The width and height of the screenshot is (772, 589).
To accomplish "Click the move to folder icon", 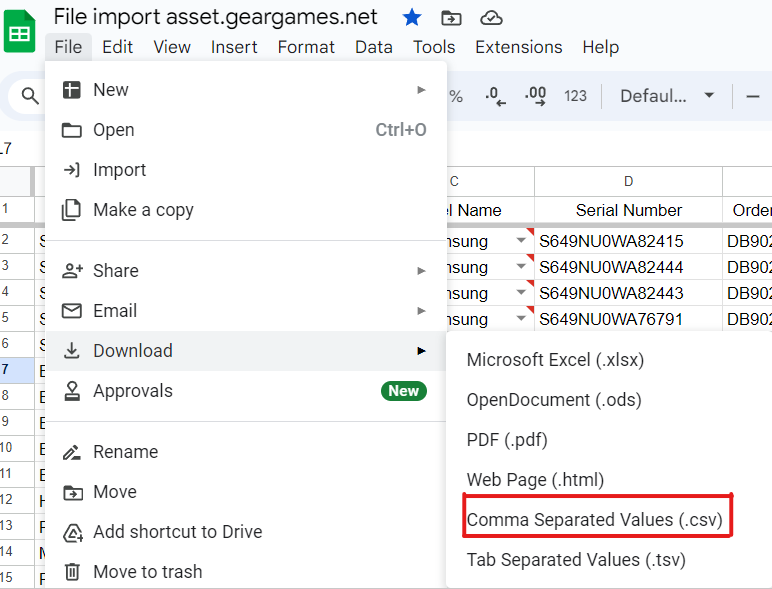I will point(451,17).
